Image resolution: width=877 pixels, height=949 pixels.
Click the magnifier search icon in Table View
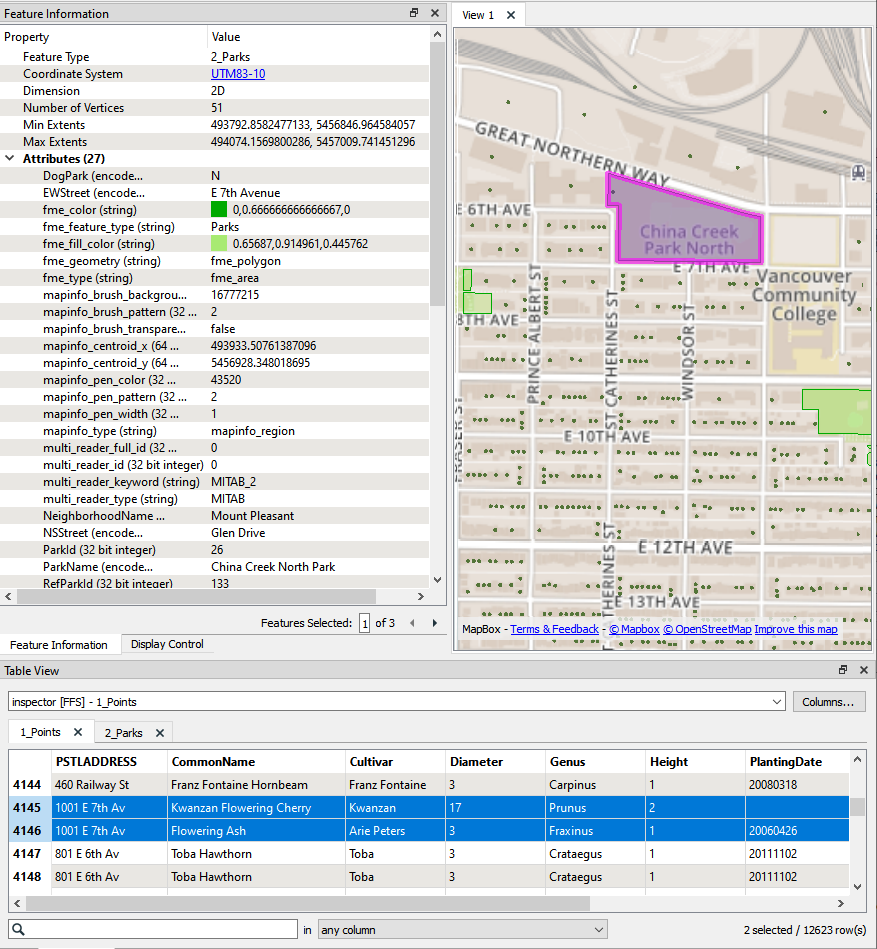point(17,929)
